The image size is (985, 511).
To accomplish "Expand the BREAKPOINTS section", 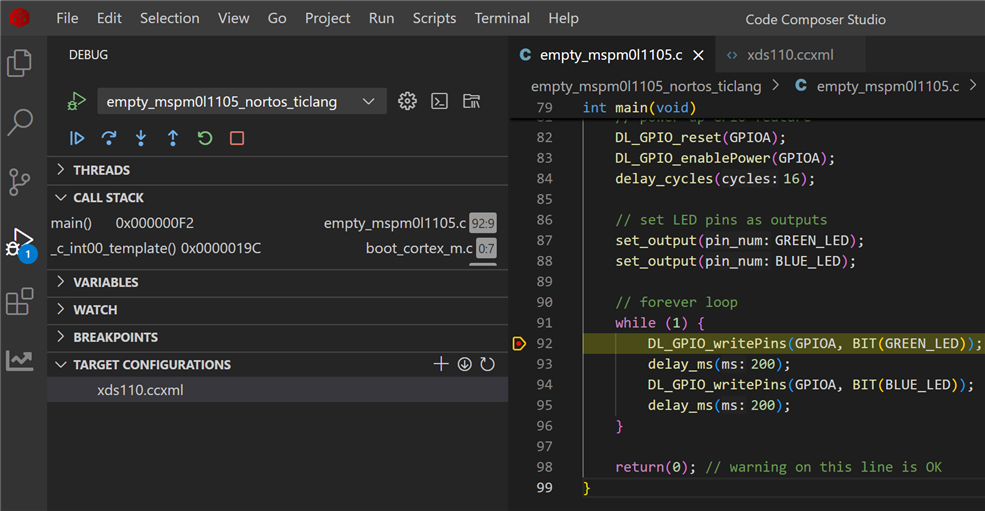I will pyautogui.click(x=61, y=336).
